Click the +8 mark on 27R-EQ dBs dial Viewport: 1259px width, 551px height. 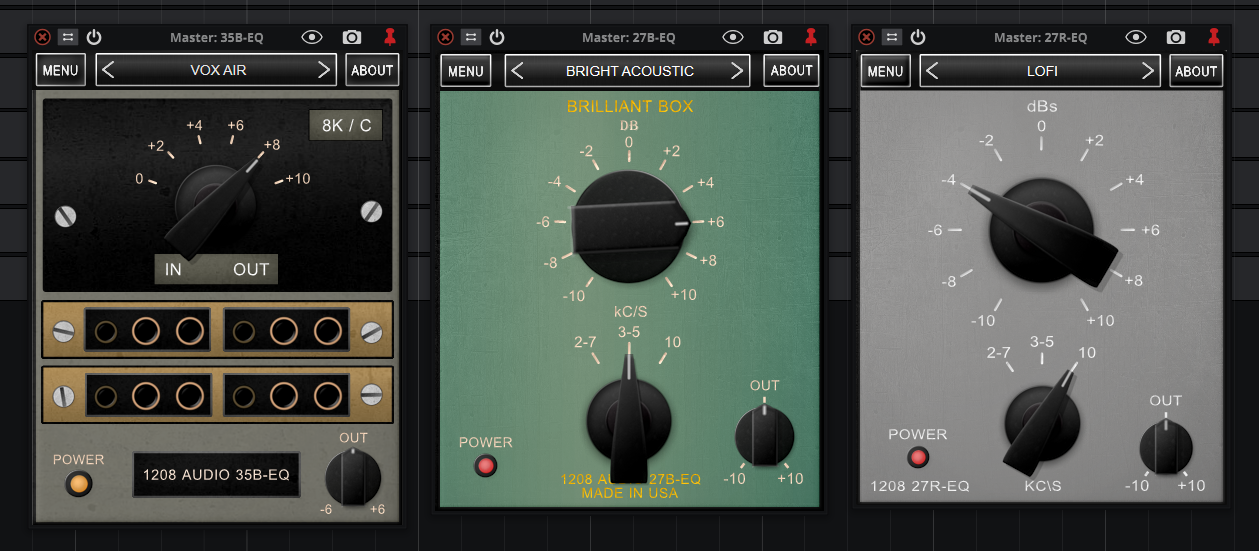[x=1133, y=281]
